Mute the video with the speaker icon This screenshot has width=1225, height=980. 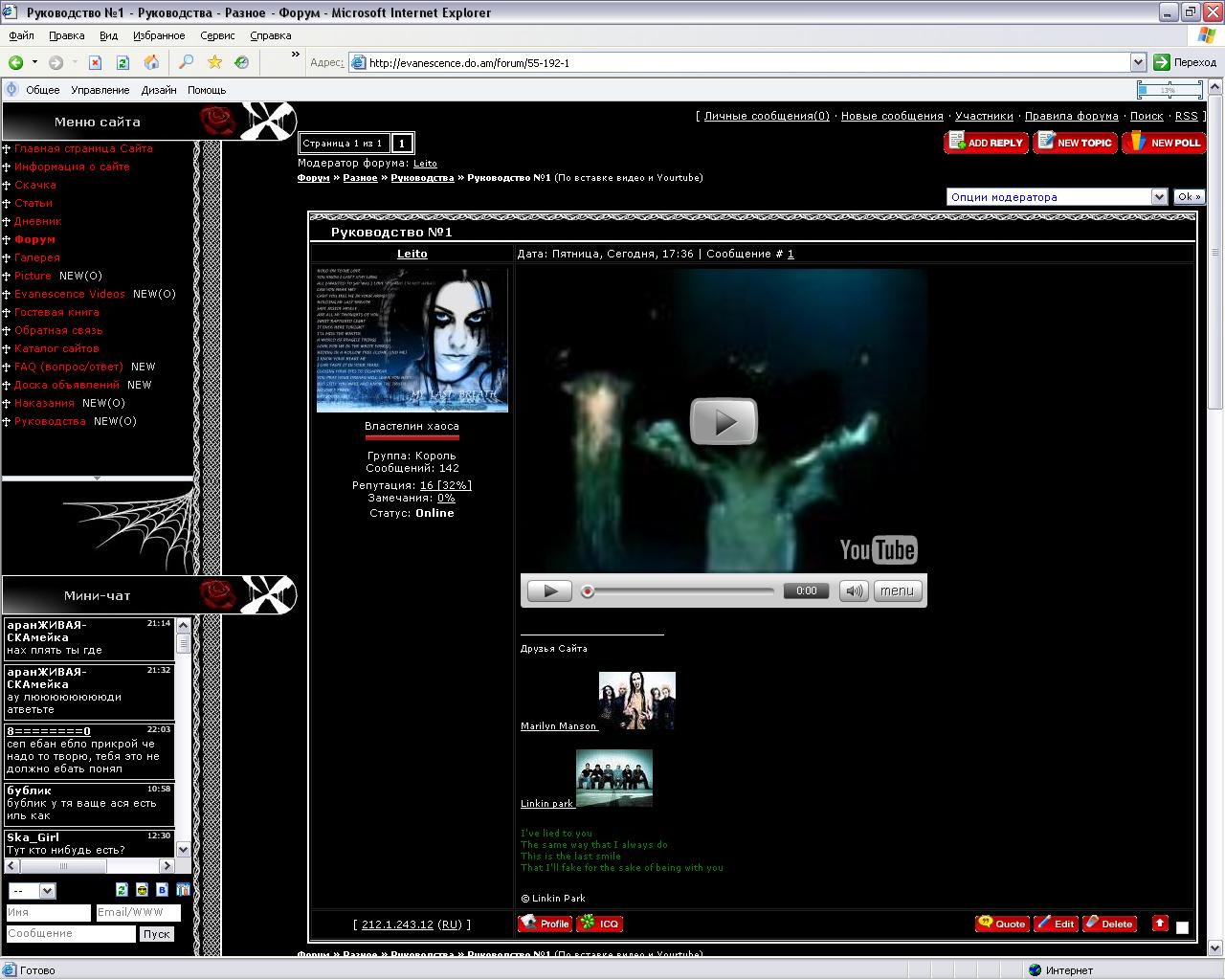click(854, 590)
